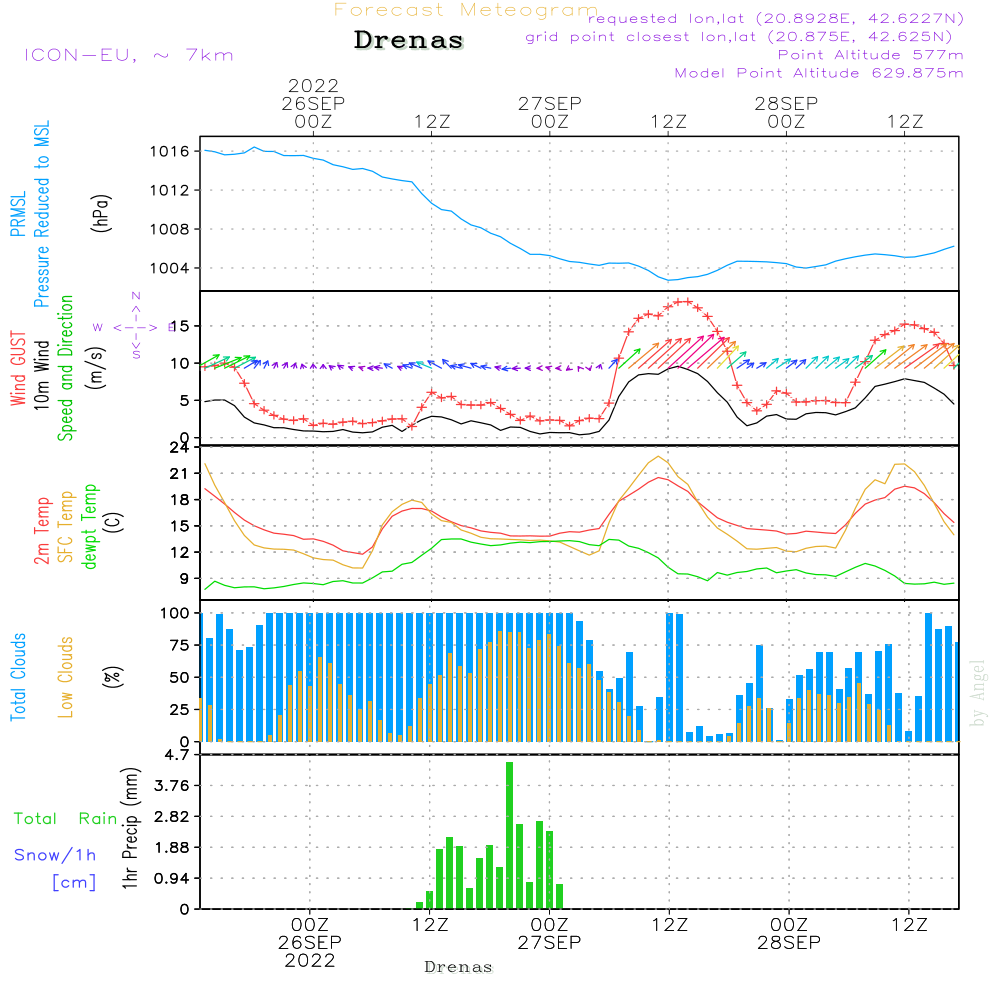Click the top '28SEP 00Z' time label
The height and width of the screenshot is (1000, 1000).
[x=786, y=112]
